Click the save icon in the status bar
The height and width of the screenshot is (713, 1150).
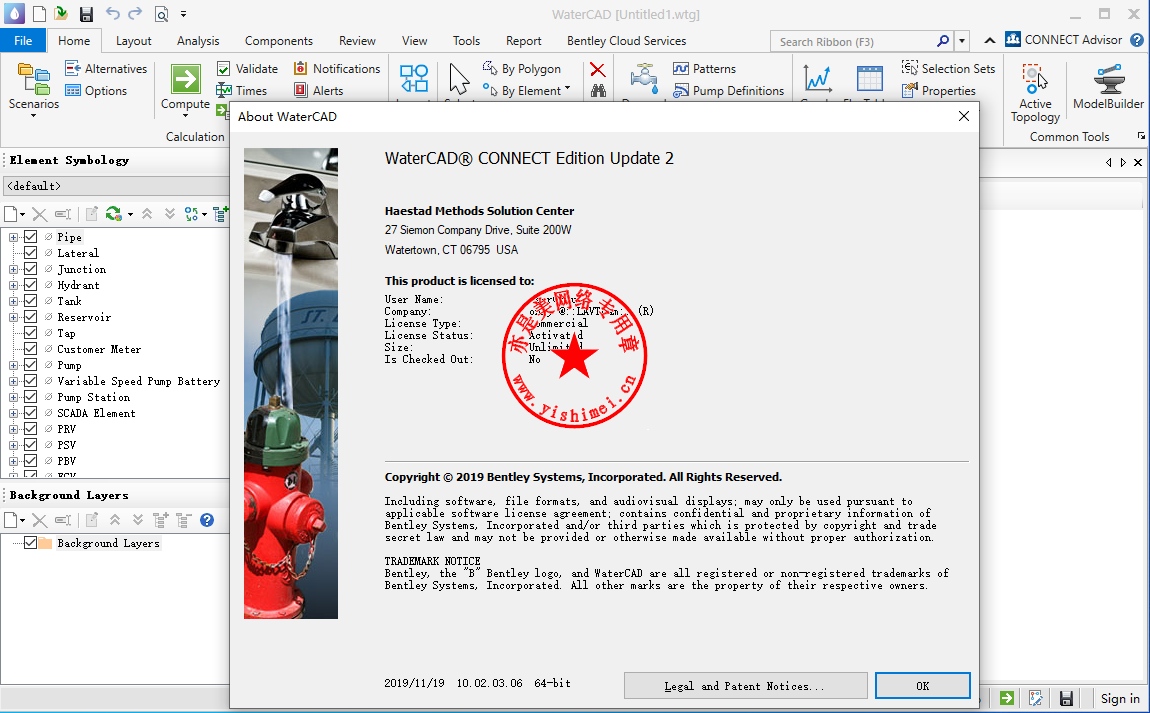pos(1066,698)
